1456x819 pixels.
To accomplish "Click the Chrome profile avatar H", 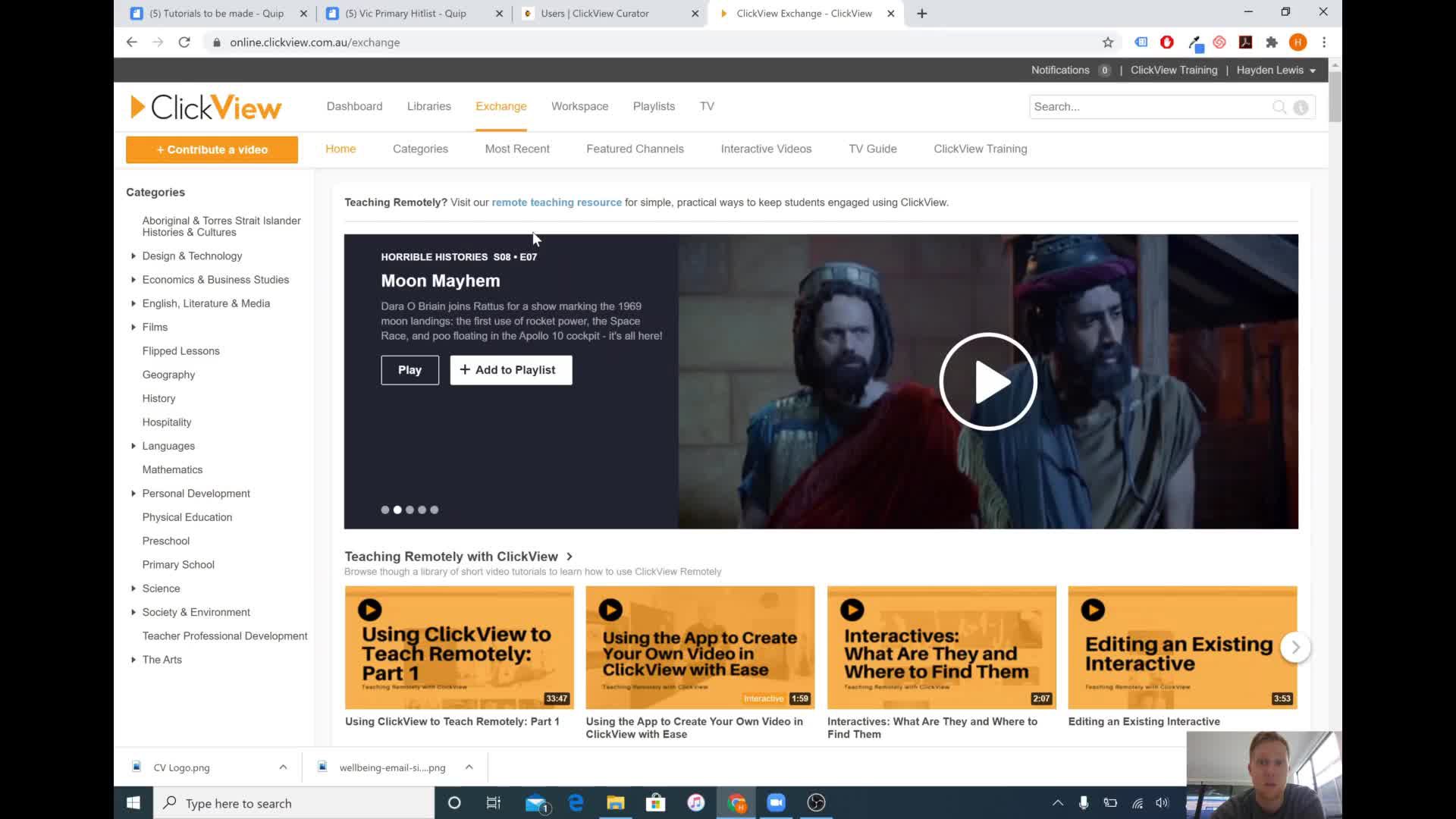I will [1298, 42].
